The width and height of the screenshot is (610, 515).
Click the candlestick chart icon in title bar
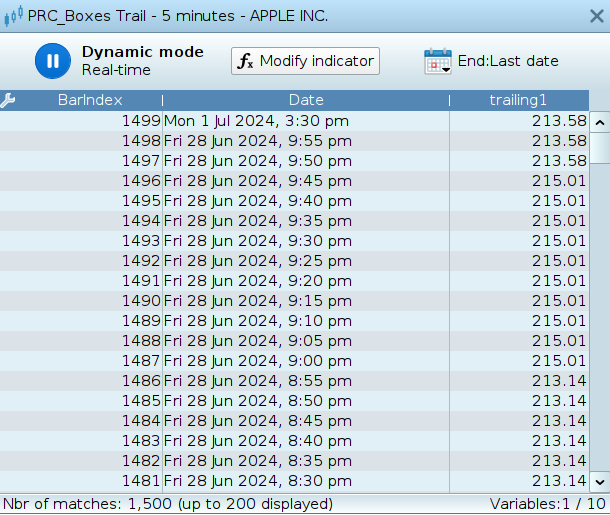(x=13, y=16)
